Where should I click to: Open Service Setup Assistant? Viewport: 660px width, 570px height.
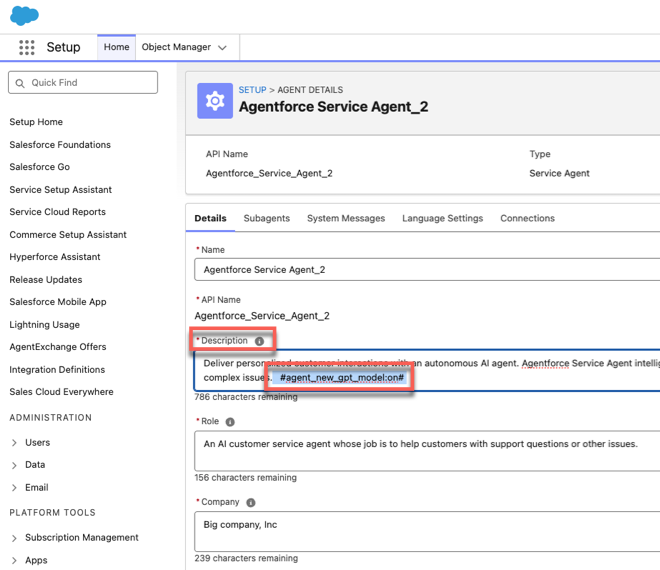[61, 189]
